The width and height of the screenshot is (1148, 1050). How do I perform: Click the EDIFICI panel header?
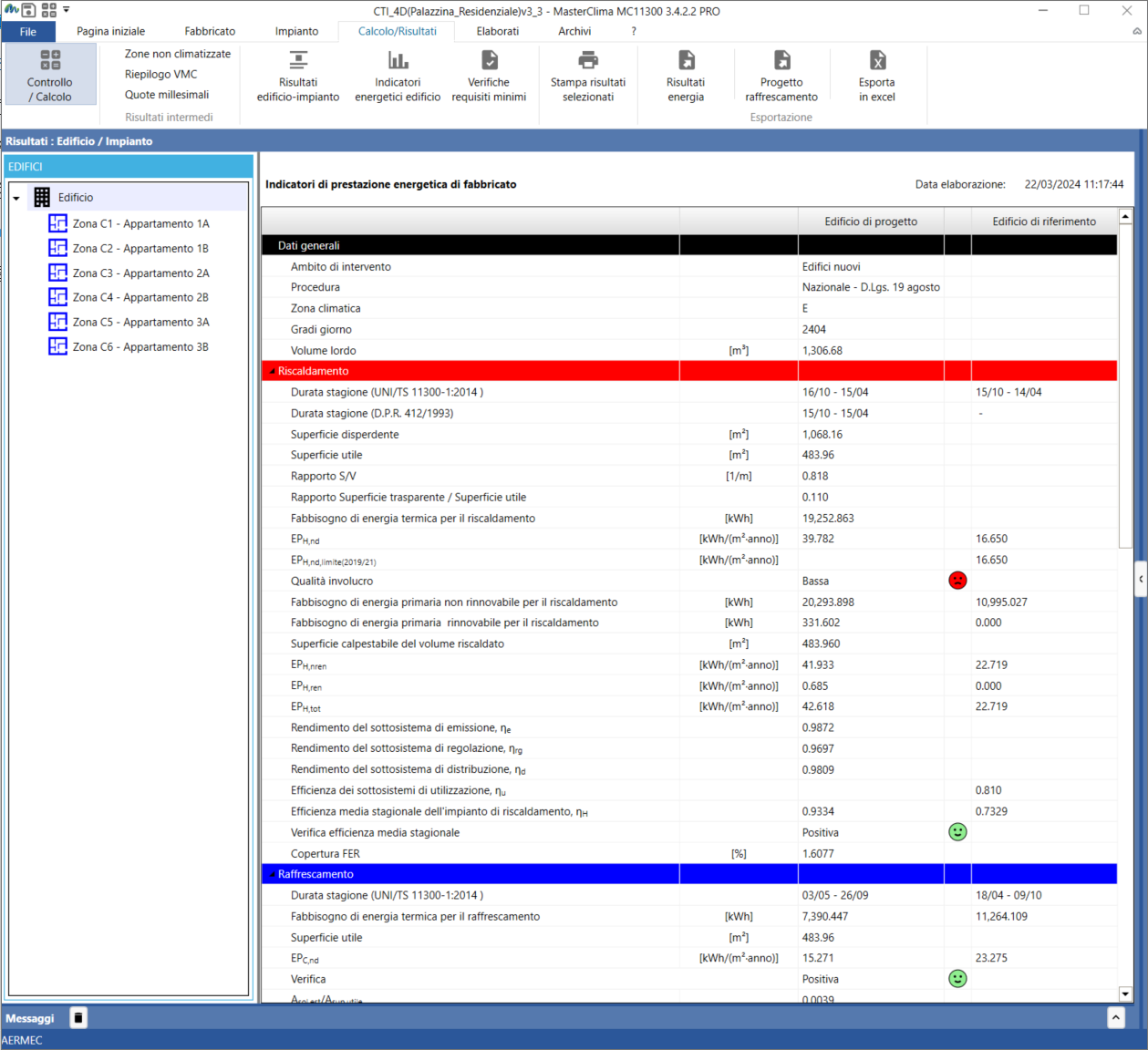click(x=129, y=167)
